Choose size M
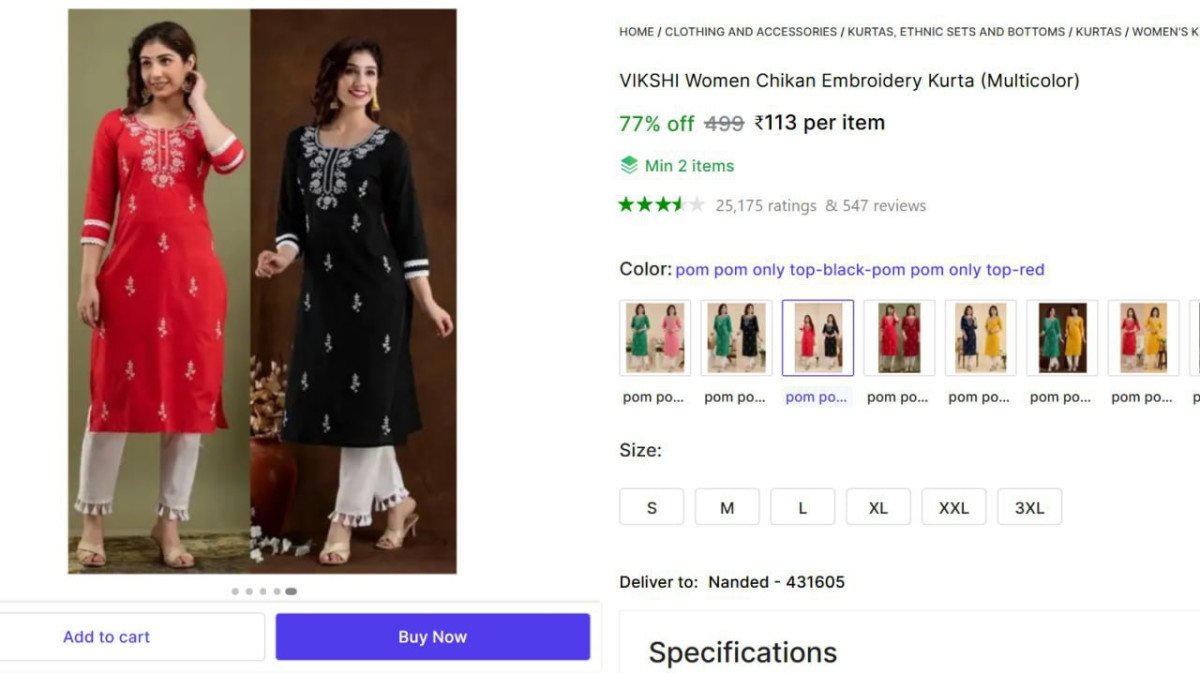The image size is (1200, 673). [727, 507]
